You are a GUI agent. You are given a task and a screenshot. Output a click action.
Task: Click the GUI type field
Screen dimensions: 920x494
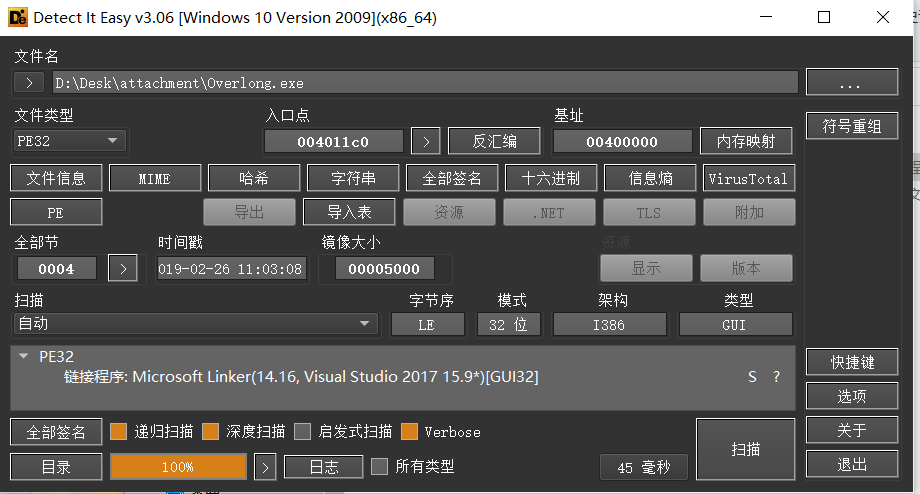point(735,324)
